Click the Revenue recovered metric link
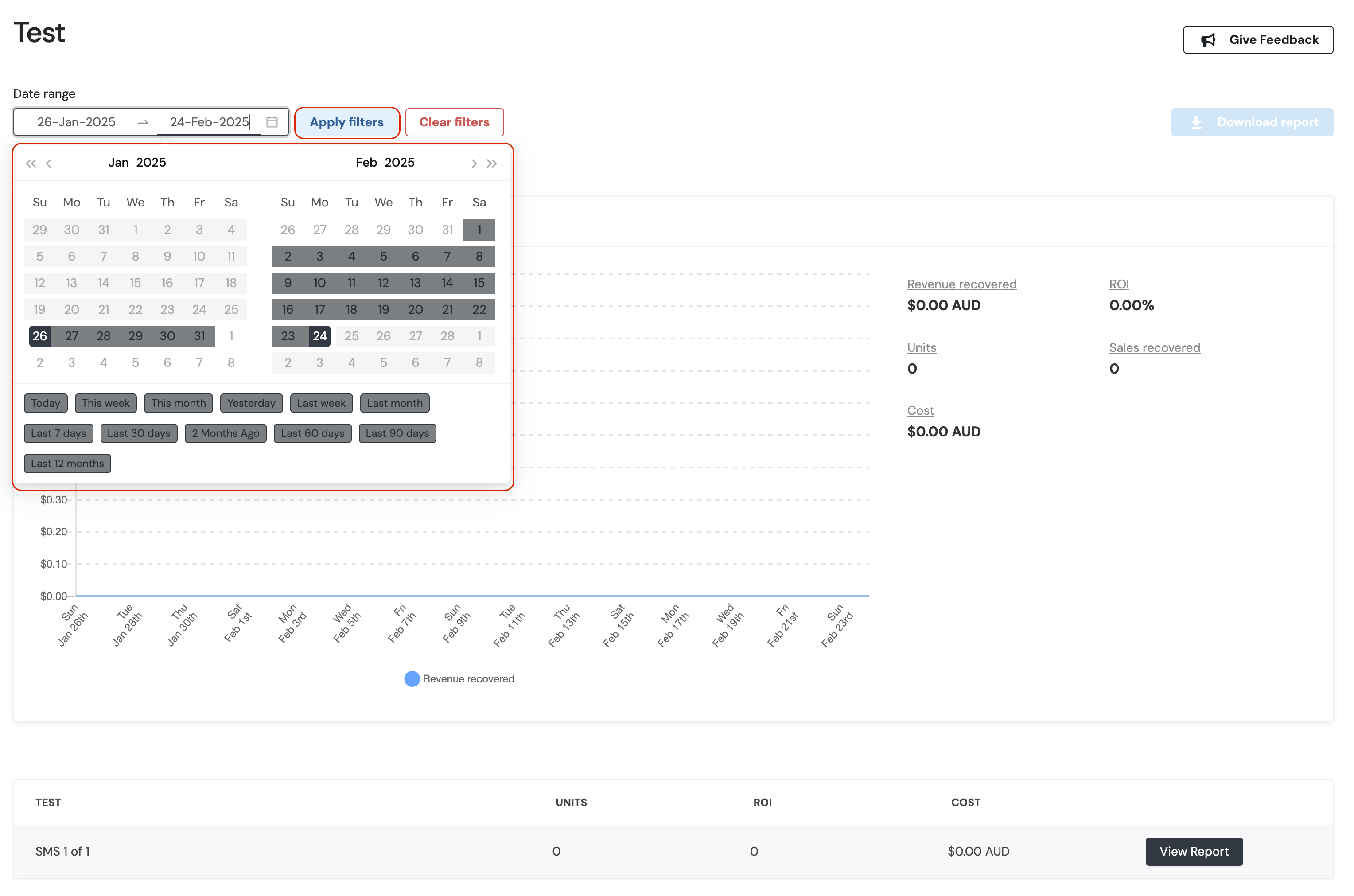 961,284
